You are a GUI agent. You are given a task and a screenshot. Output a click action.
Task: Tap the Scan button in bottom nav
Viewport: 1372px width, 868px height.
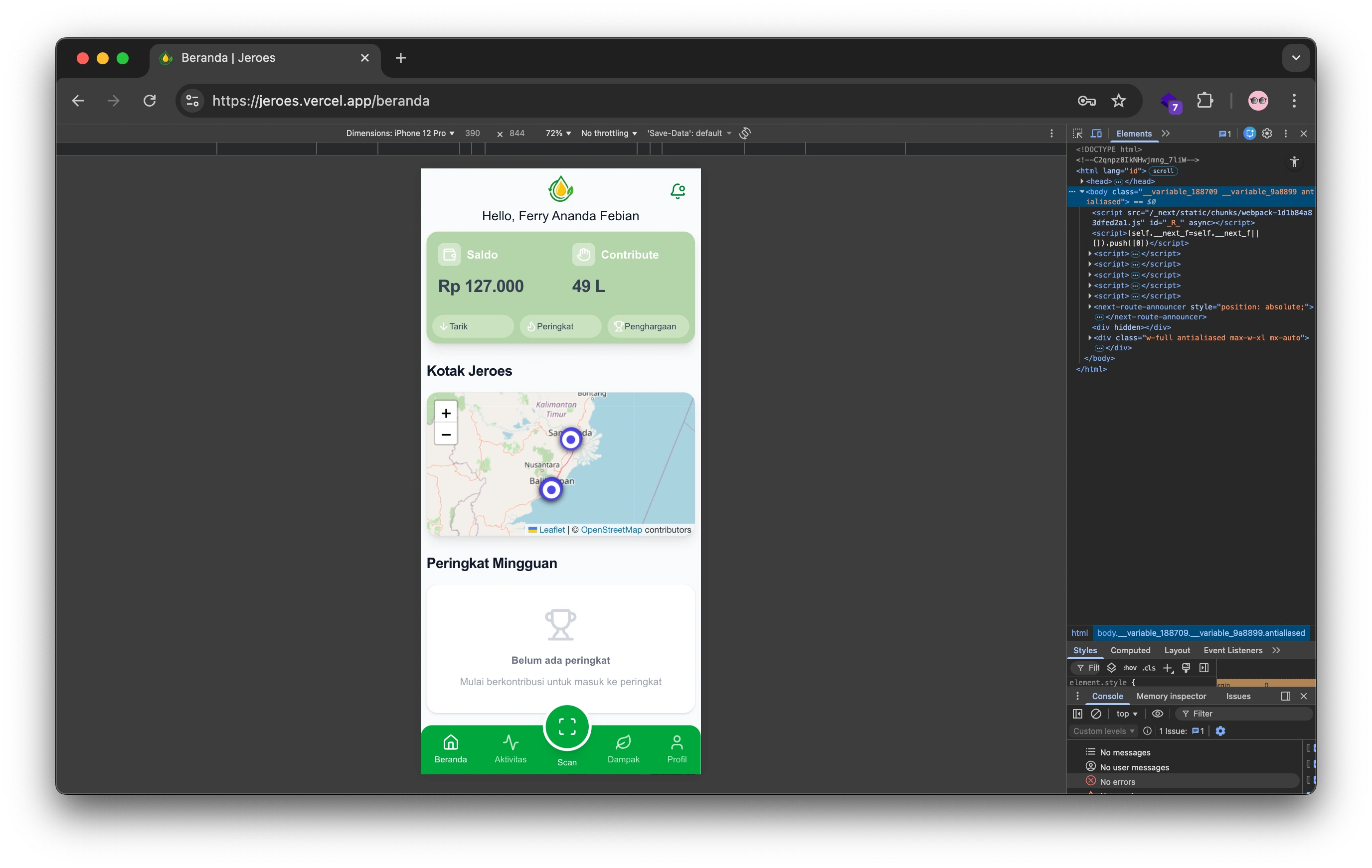coord(566,728)
